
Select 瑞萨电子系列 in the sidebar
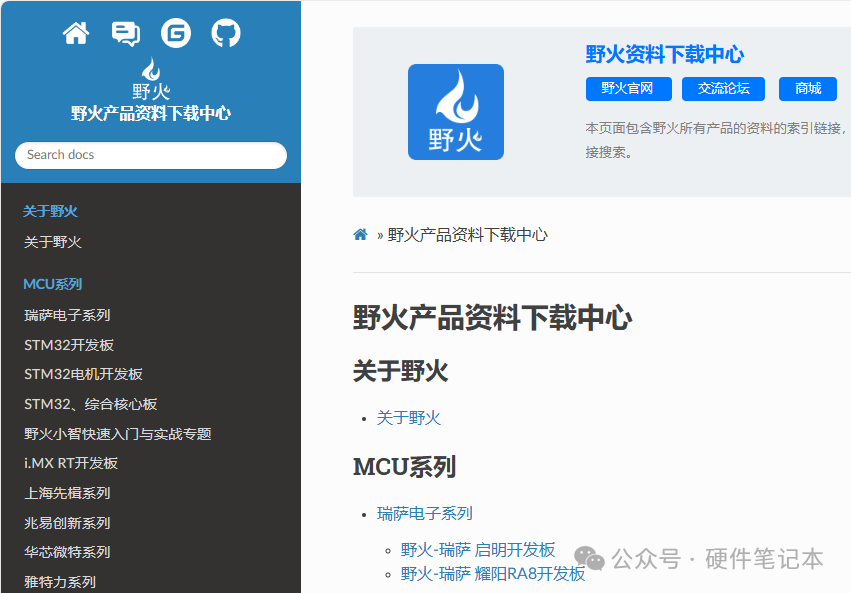point(67,315)
